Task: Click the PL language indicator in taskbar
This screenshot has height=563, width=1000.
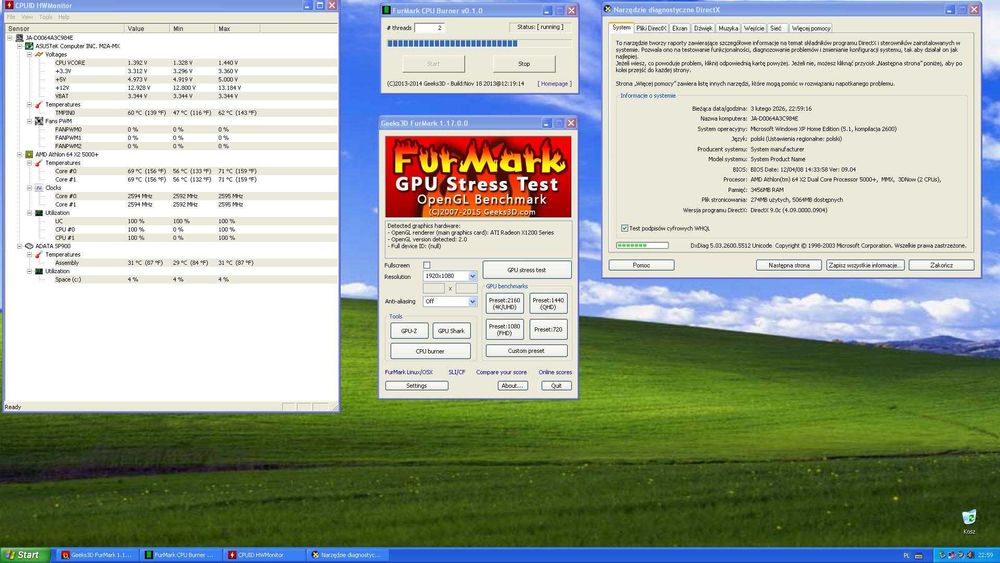Action: (906, 555)
